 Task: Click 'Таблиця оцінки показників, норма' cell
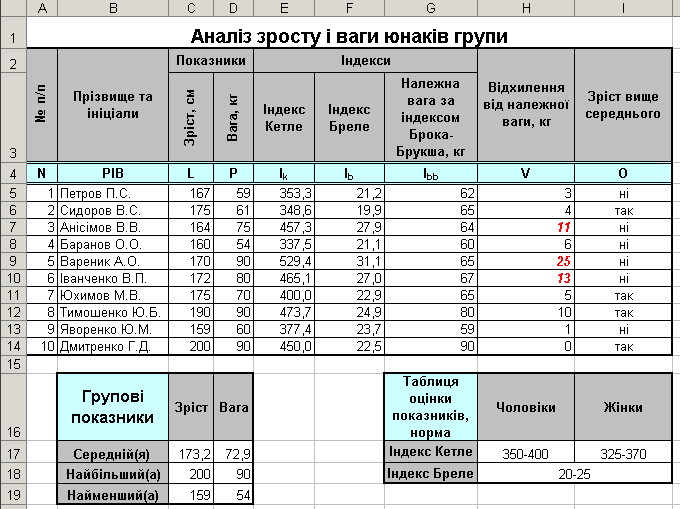click(x=431, y=407)
